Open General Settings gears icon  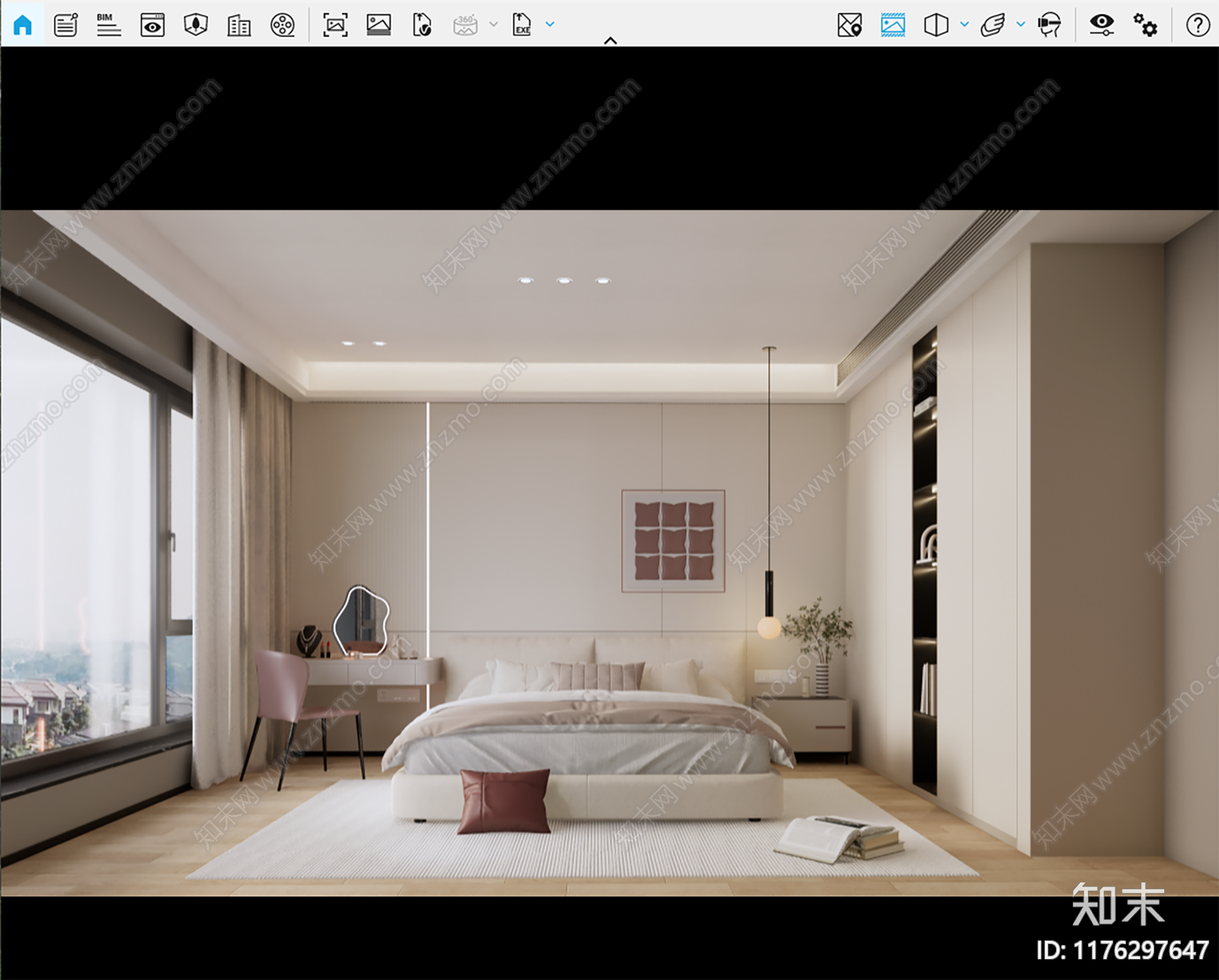1145,25
